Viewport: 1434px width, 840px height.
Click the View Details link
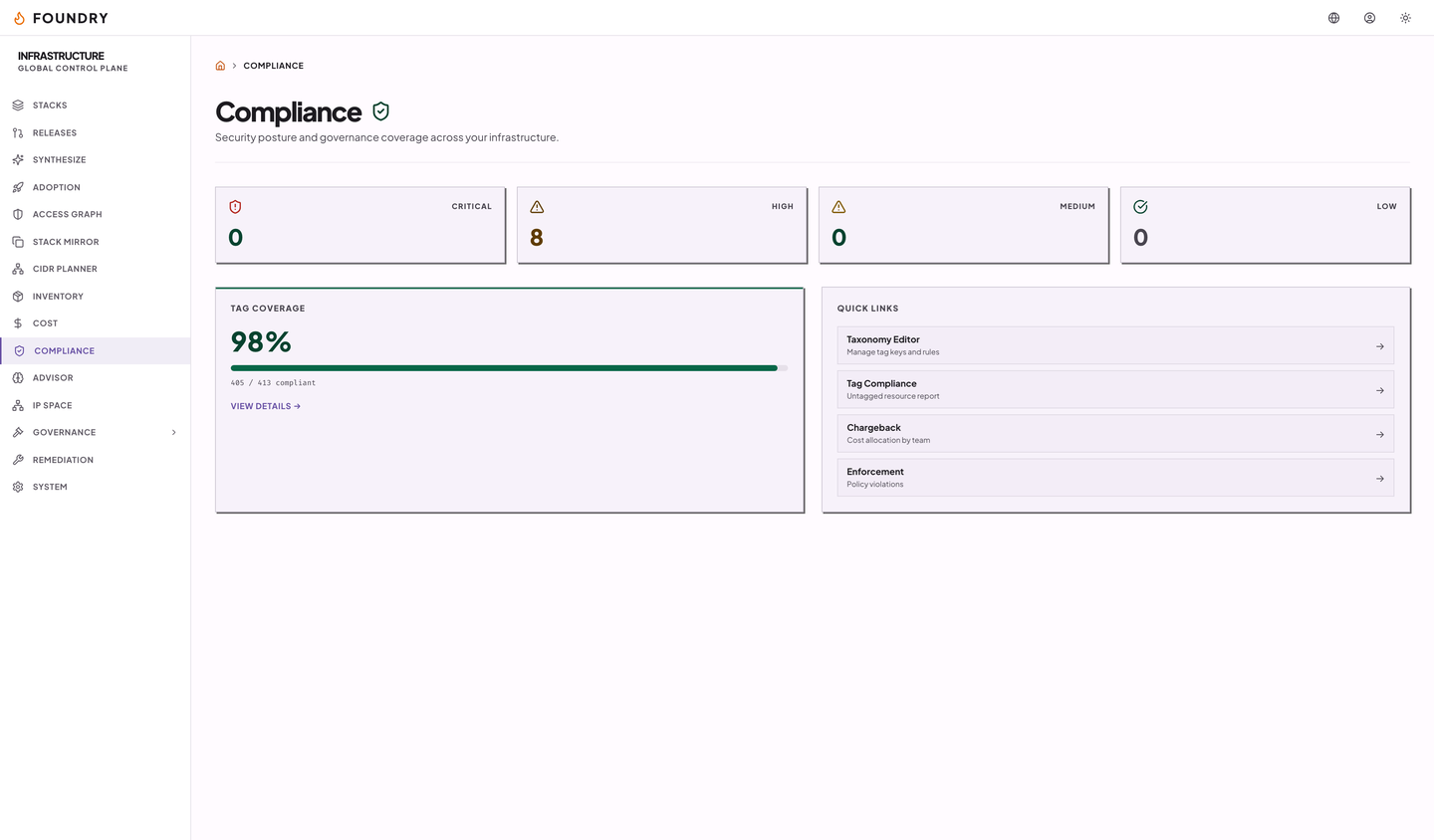point(266,406)
